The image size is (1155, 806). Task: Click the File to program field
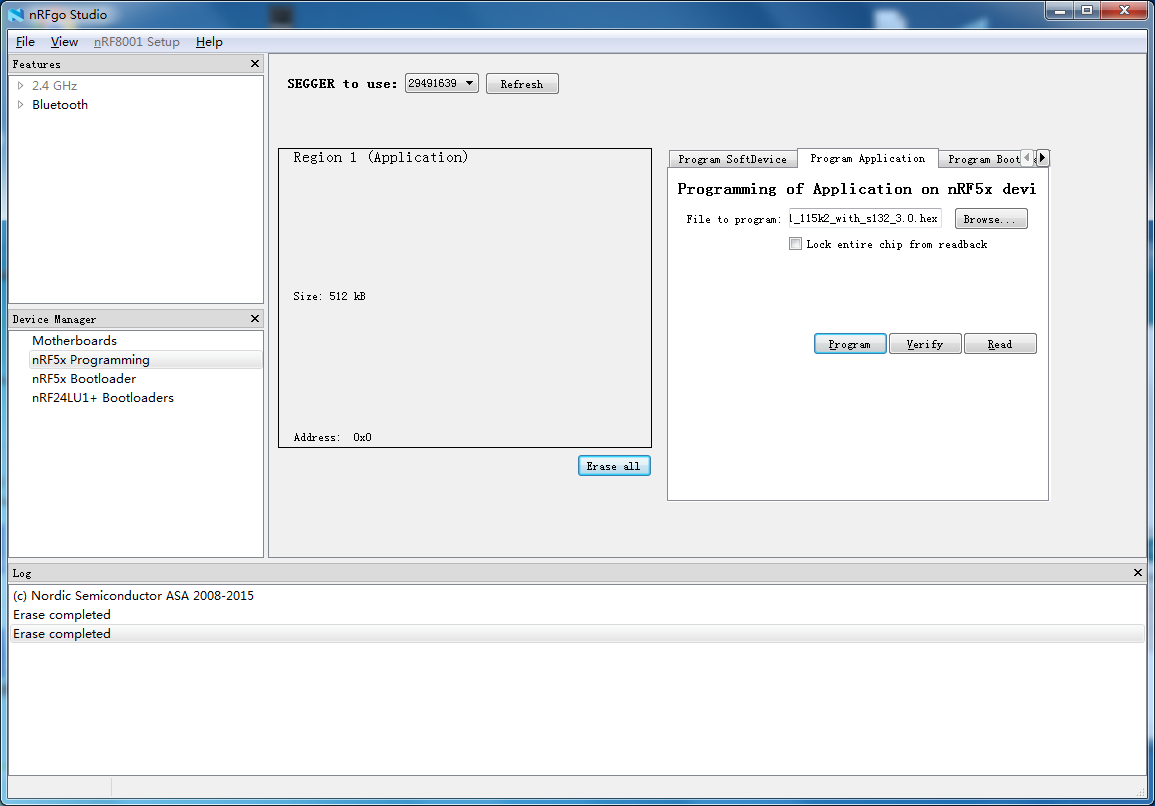(x=865, y=219)
